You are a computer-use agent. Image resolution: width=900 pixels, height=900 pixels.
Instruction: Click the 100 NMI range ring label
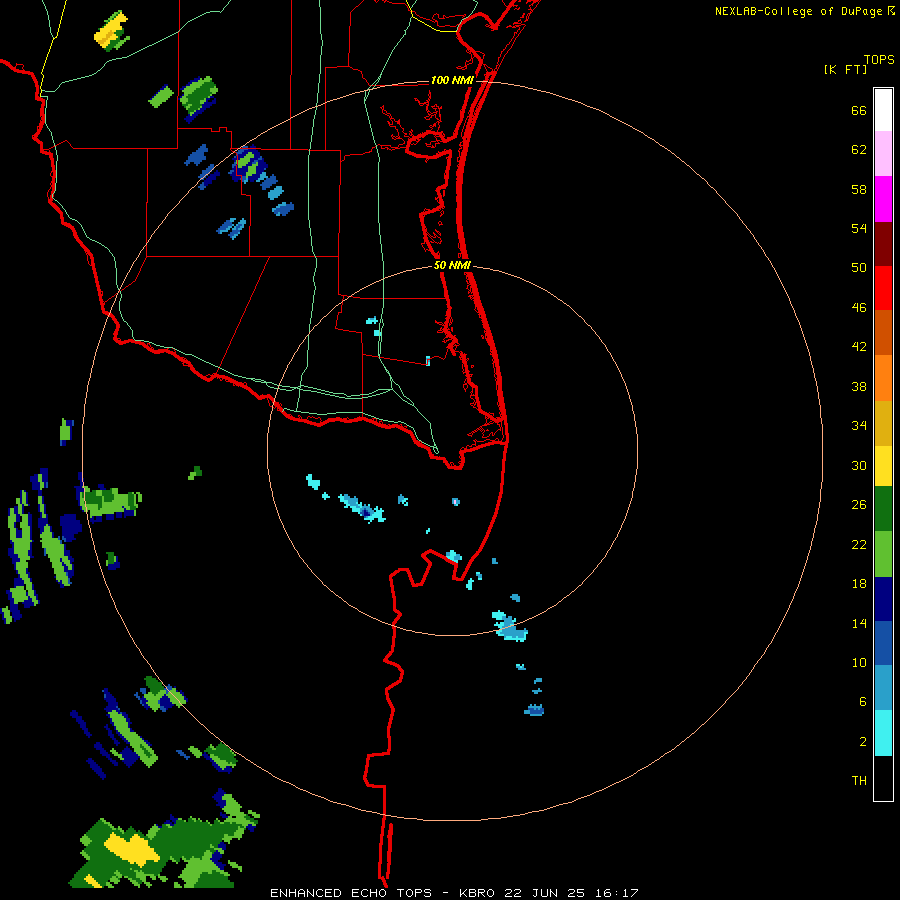point(452,80)
